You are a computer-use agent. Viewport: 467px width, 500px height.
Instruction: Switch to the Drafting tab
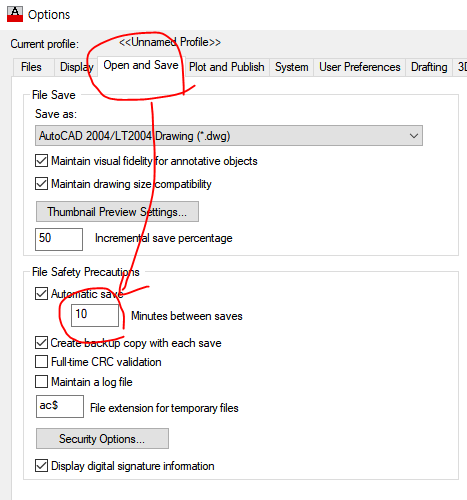click(x=429, y=67)
